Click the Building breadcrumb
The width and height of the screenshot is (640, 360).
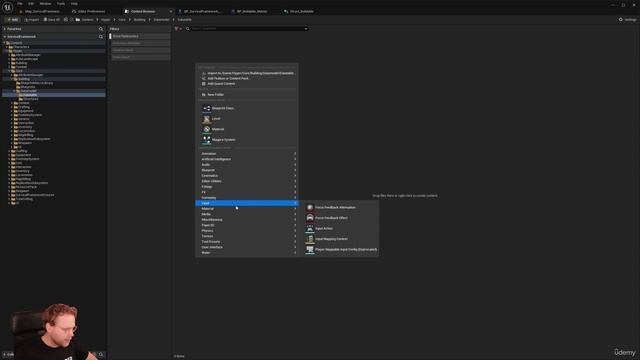point(140,20)
